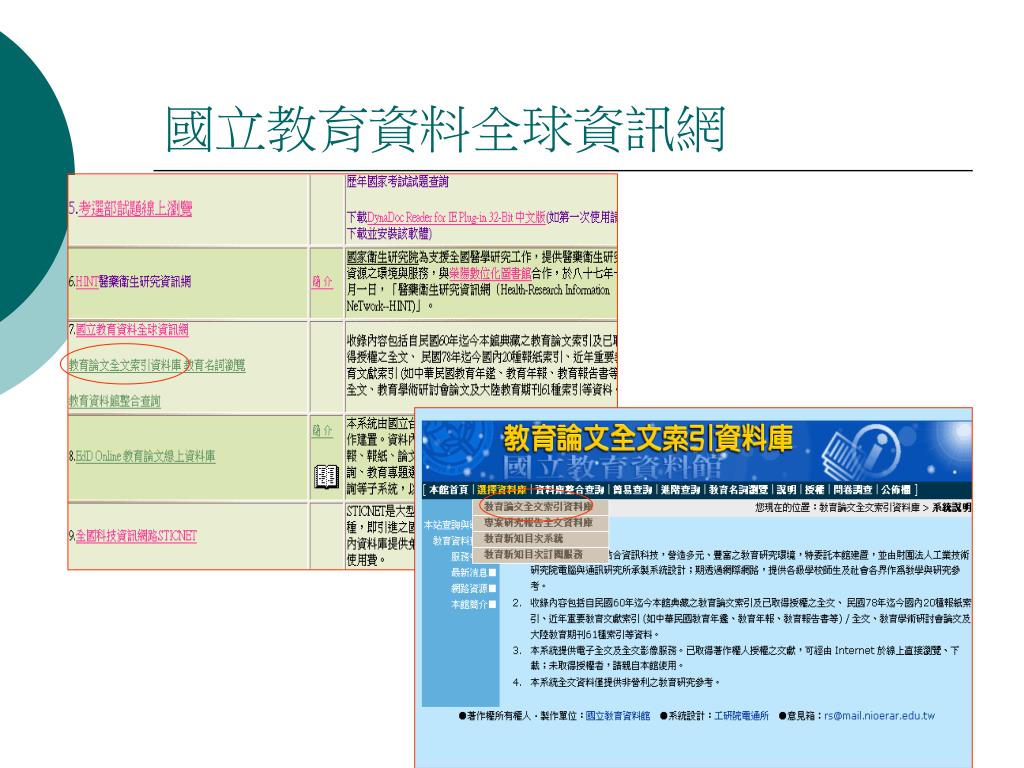
Task: Open the 工研院電通所 footer link
Action: [x=741, y=716]
